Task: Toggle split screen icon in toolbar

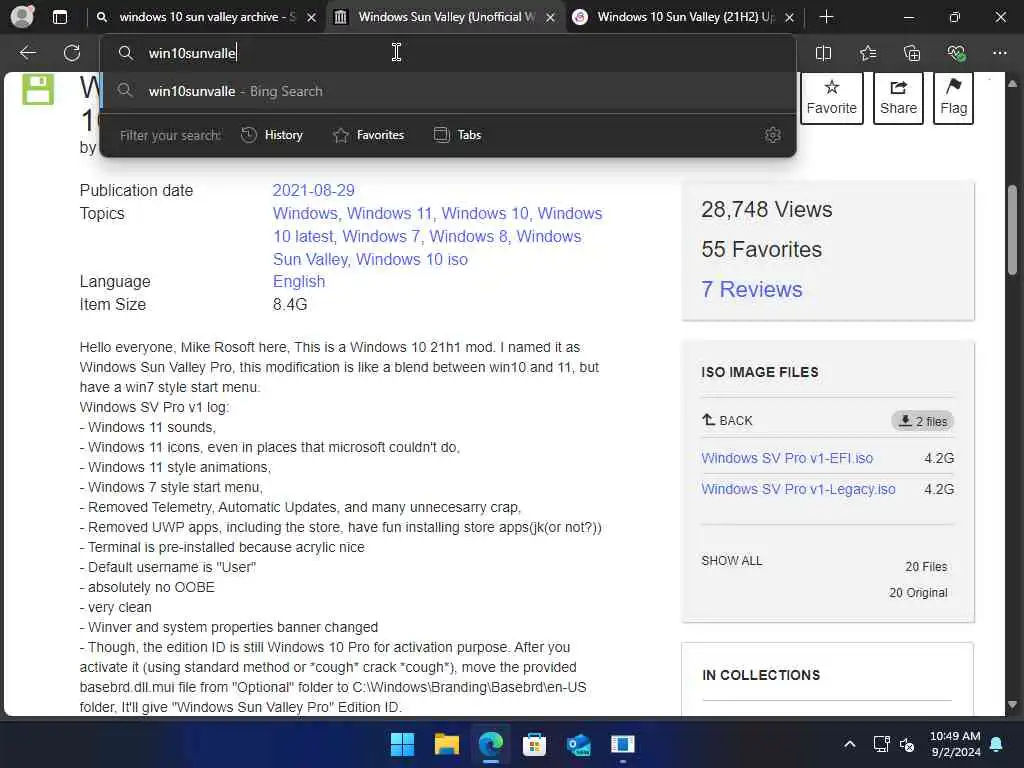Action: (x=824, y=53)
